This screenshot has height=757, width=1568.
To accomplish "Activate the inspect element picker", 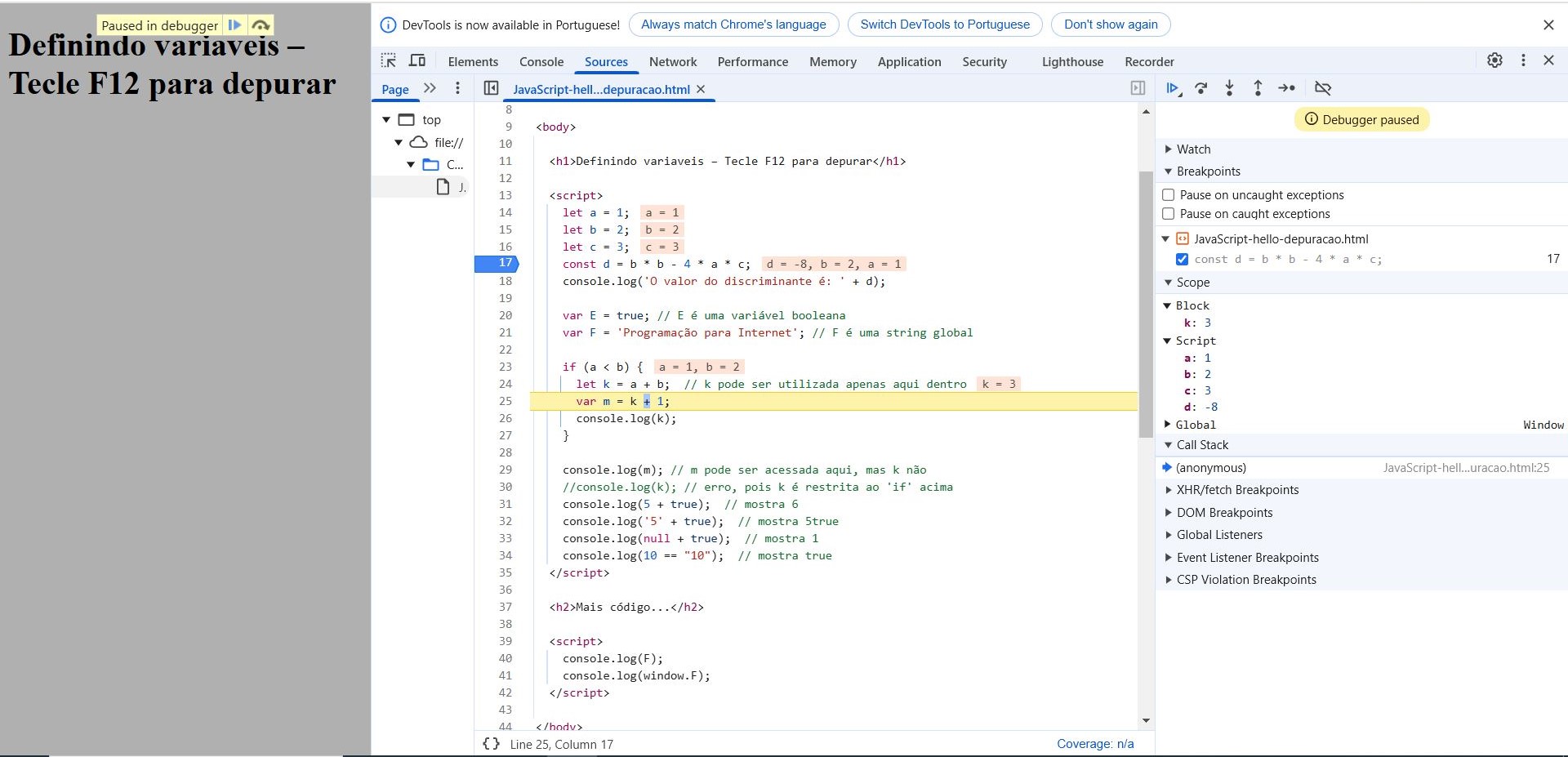I will click(389, 60).
